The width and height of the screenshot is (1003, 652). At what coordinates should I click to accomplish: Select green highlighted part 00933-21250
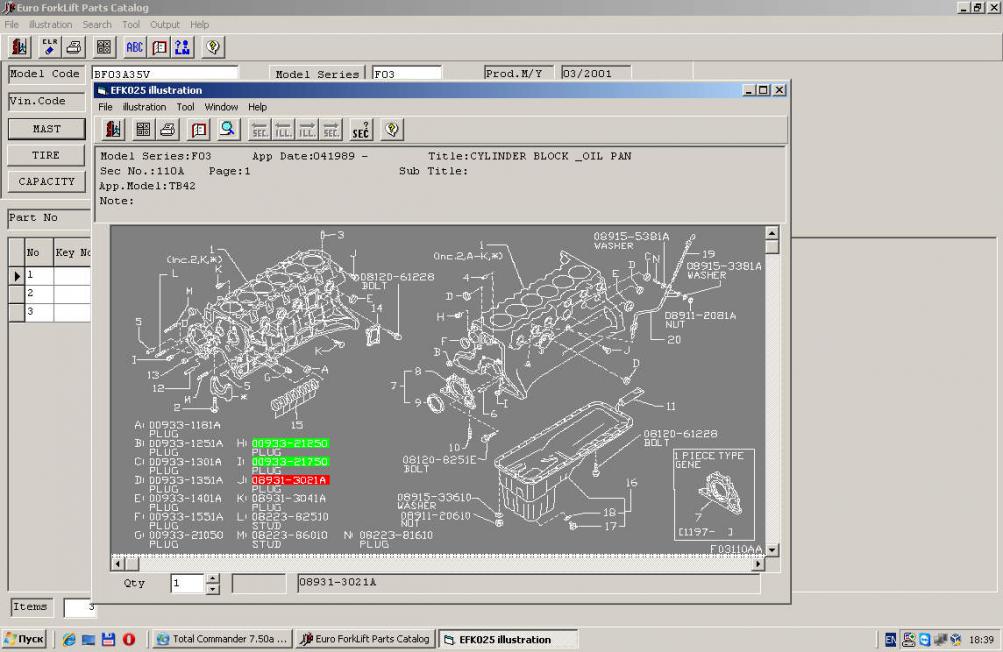click(290, 443)
